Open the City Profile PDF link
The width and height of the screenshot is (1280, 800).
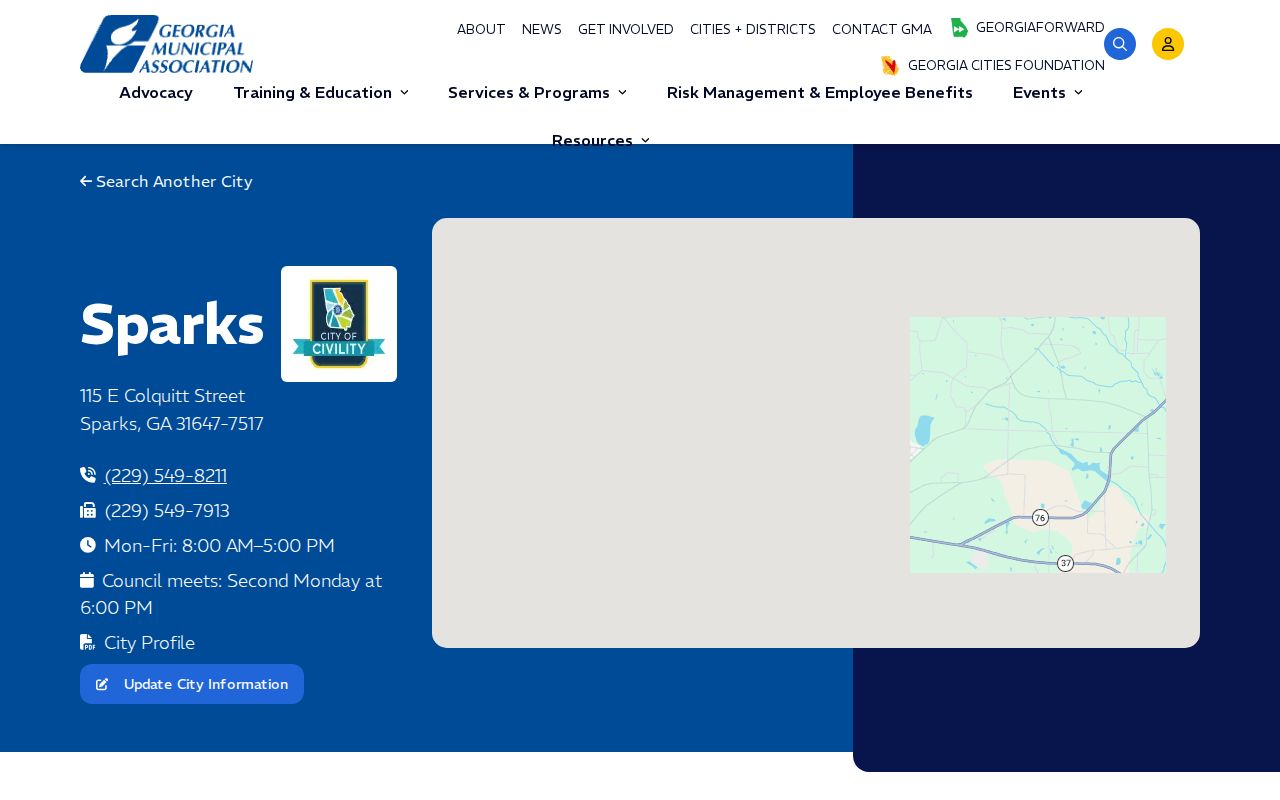[x=150, y=642]
